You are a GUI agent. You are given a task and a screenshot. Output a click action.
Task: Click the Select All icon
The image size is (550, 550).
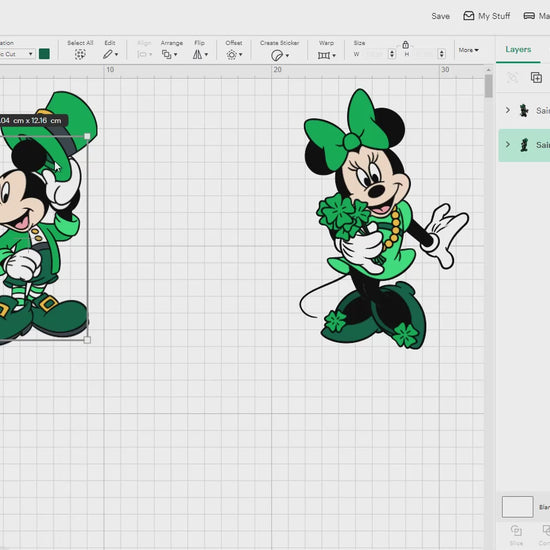80,54
